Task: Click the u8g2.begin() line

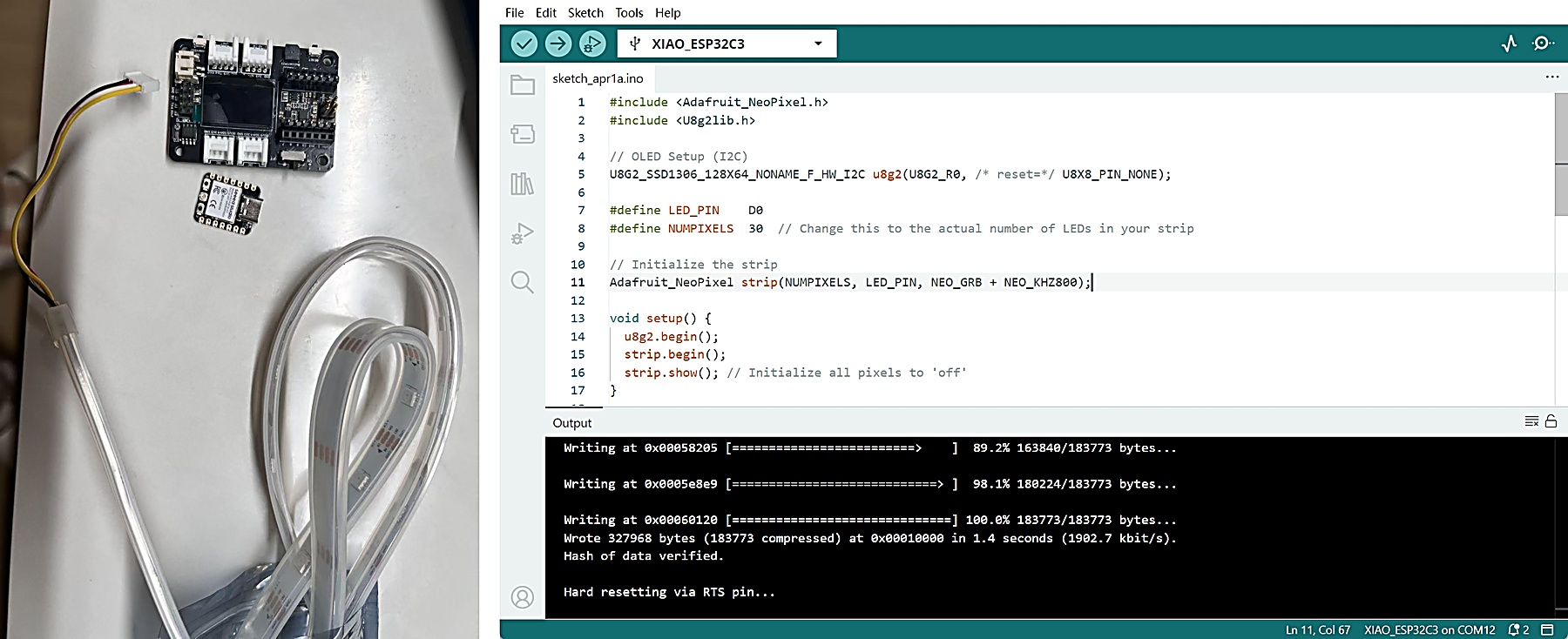Action: (672, 337)
